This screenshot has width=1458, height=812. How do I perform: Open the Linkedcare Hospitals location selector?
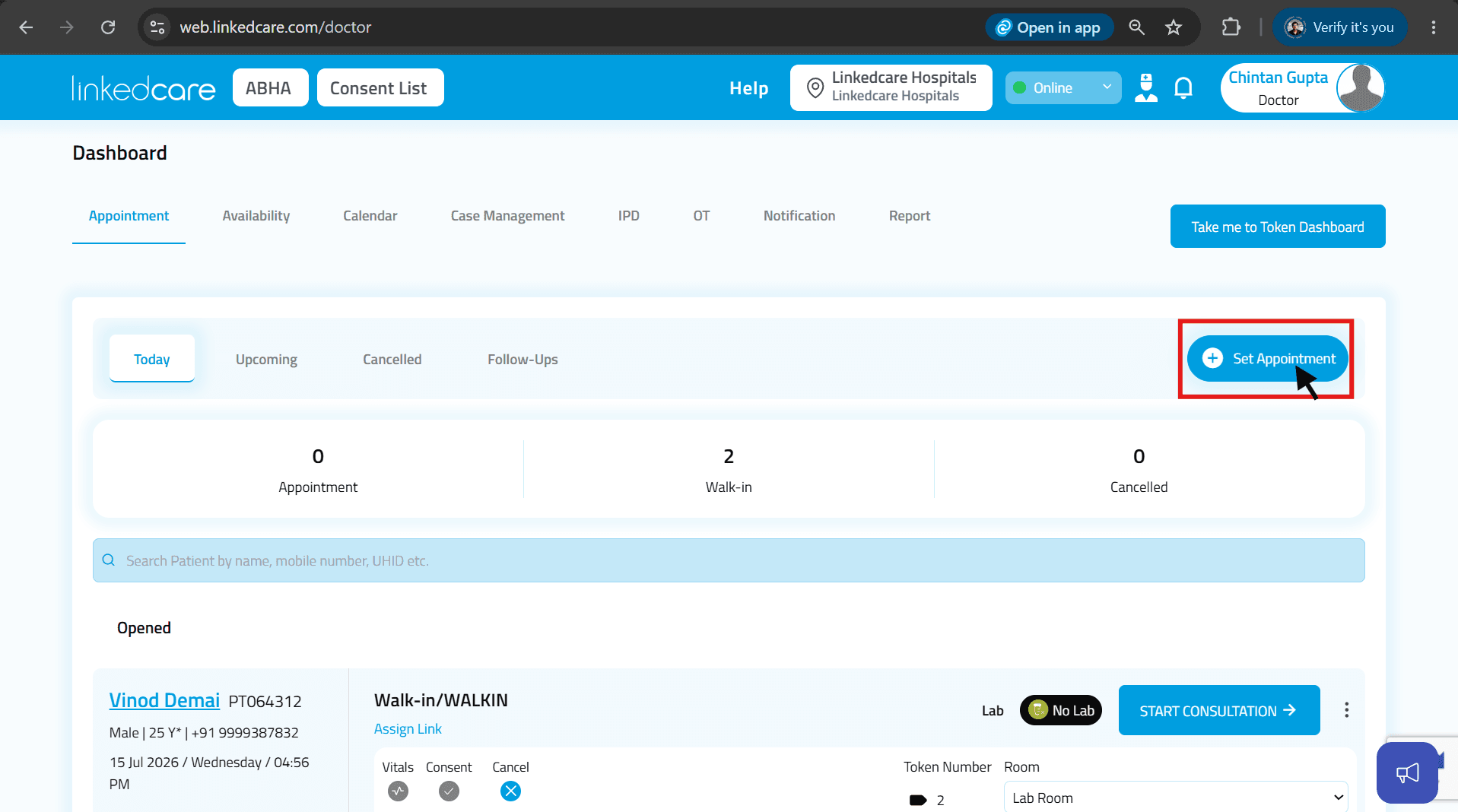pos(891,87)
